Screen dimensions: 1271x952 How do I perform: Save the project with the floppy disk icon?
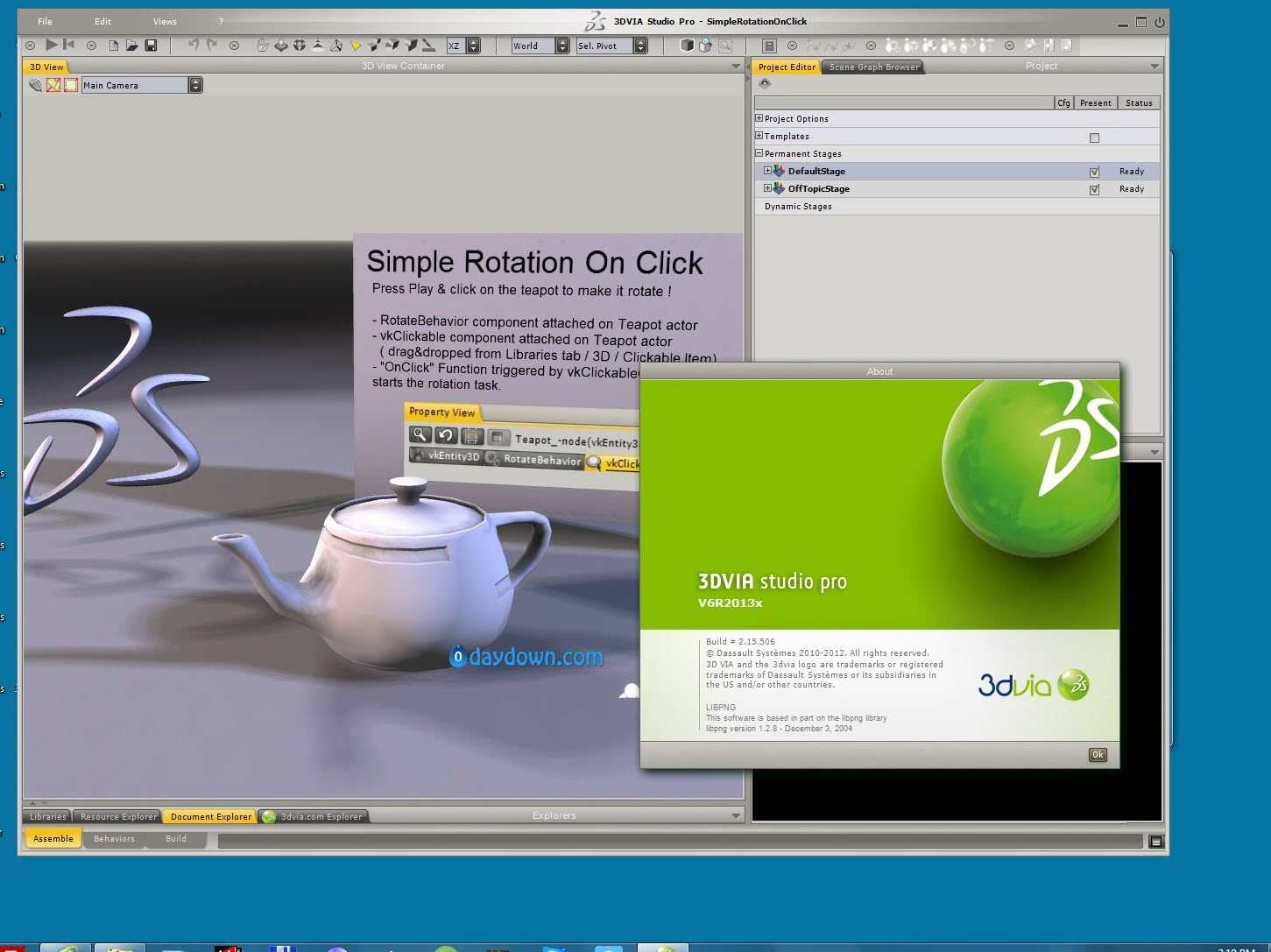click(151, 46)
